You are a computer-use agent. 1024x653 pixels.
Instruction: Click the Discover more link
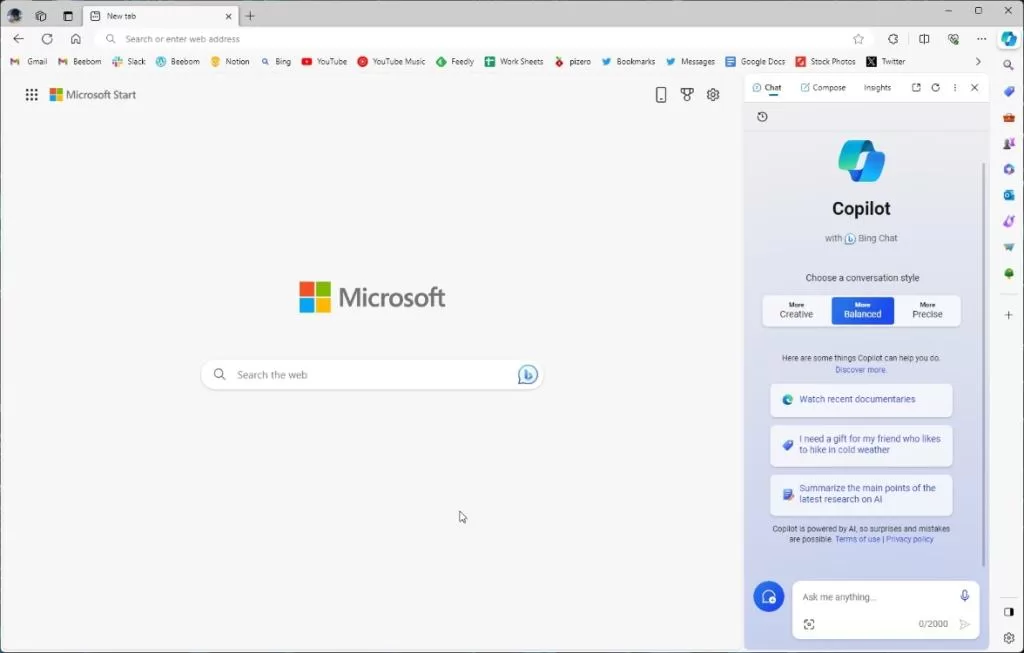coord(860,370)
